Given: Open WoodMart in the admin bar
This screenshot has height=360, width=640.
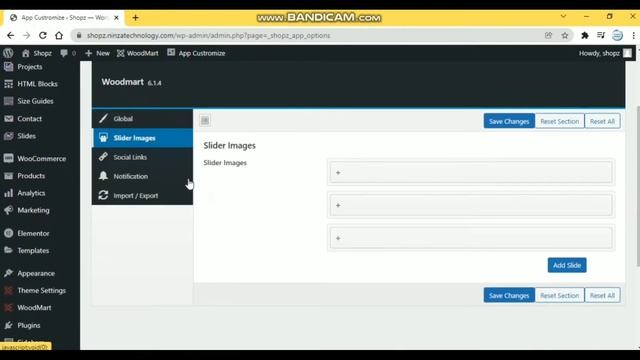Looking at the screenshot, I should tap(138, 53).
